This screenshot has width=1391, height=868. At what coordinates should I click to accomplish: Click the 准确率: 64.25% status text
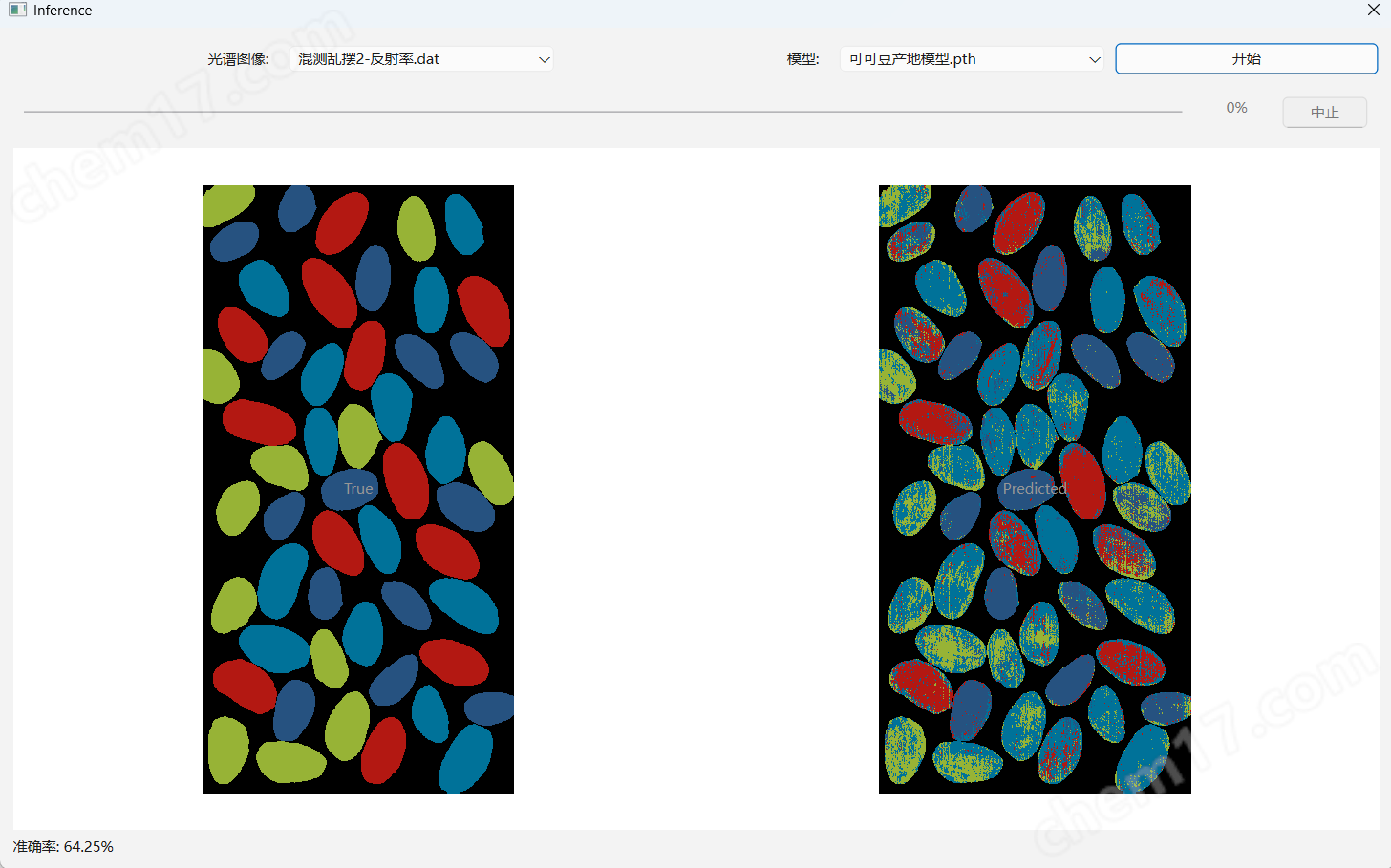(x=63, y=847)
